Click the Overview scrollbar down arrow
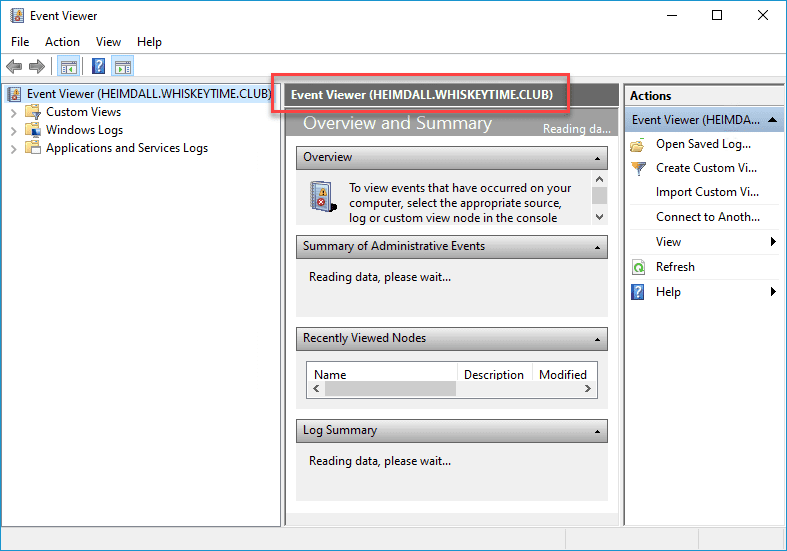787x551 pixels. (599, 217)
